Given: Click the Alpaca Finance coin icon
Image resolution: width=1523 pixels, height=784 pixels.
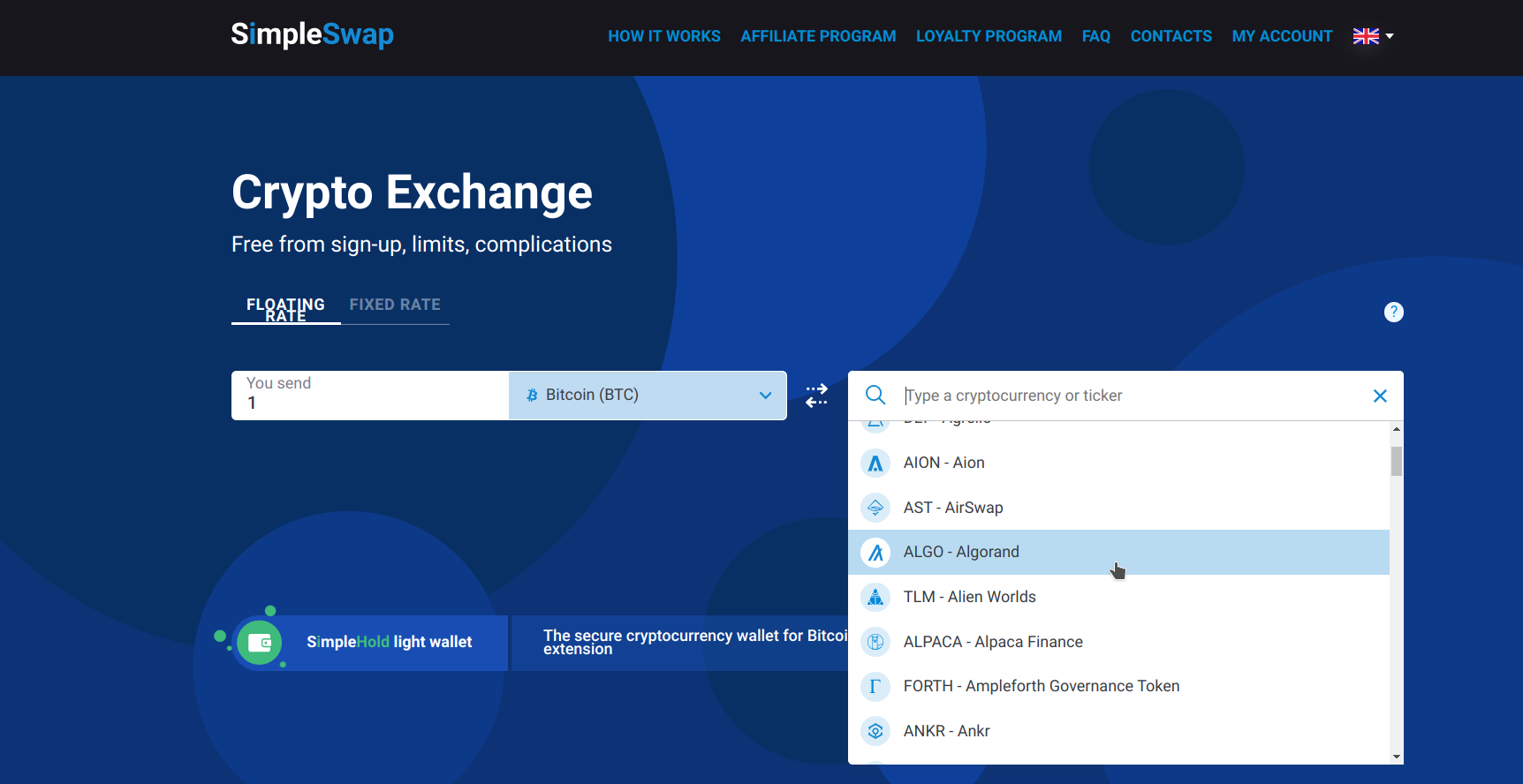Looking at the screenshot, I should 875,642.
